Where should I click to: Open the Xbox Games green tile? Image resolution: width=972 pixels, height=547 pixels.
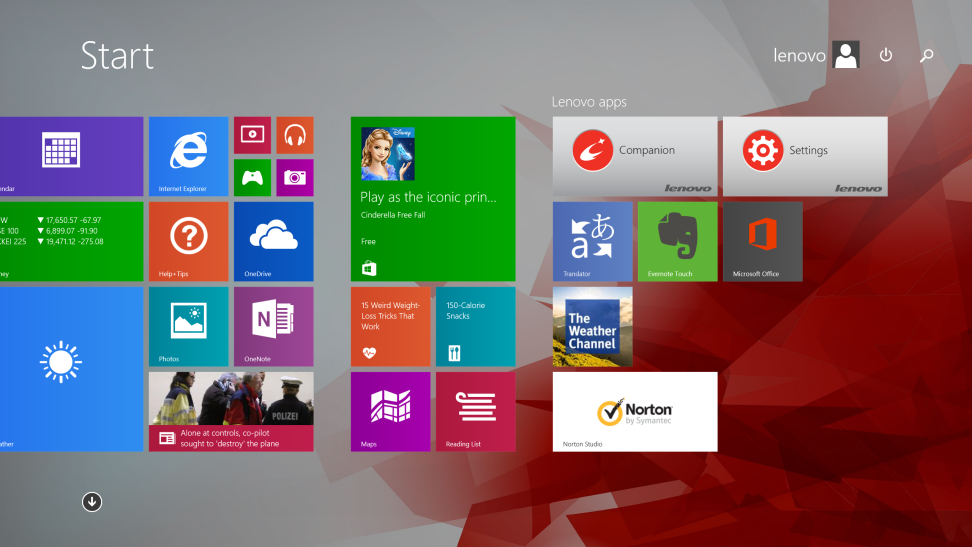pos(252,177)
